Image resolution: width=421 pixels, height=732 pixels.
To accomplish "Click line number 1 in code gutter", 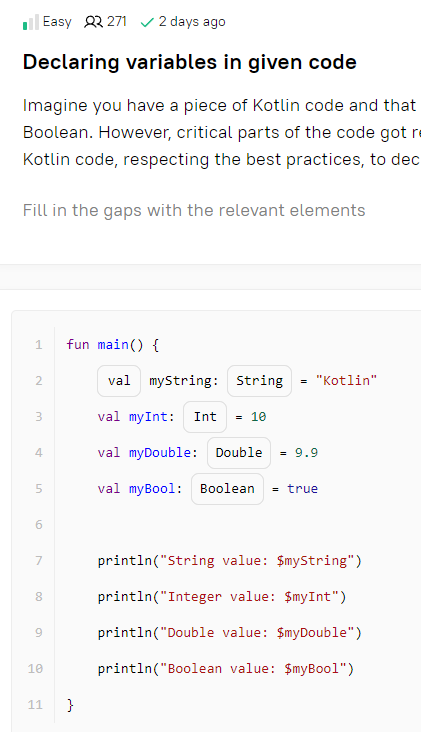I will (39, 345).
